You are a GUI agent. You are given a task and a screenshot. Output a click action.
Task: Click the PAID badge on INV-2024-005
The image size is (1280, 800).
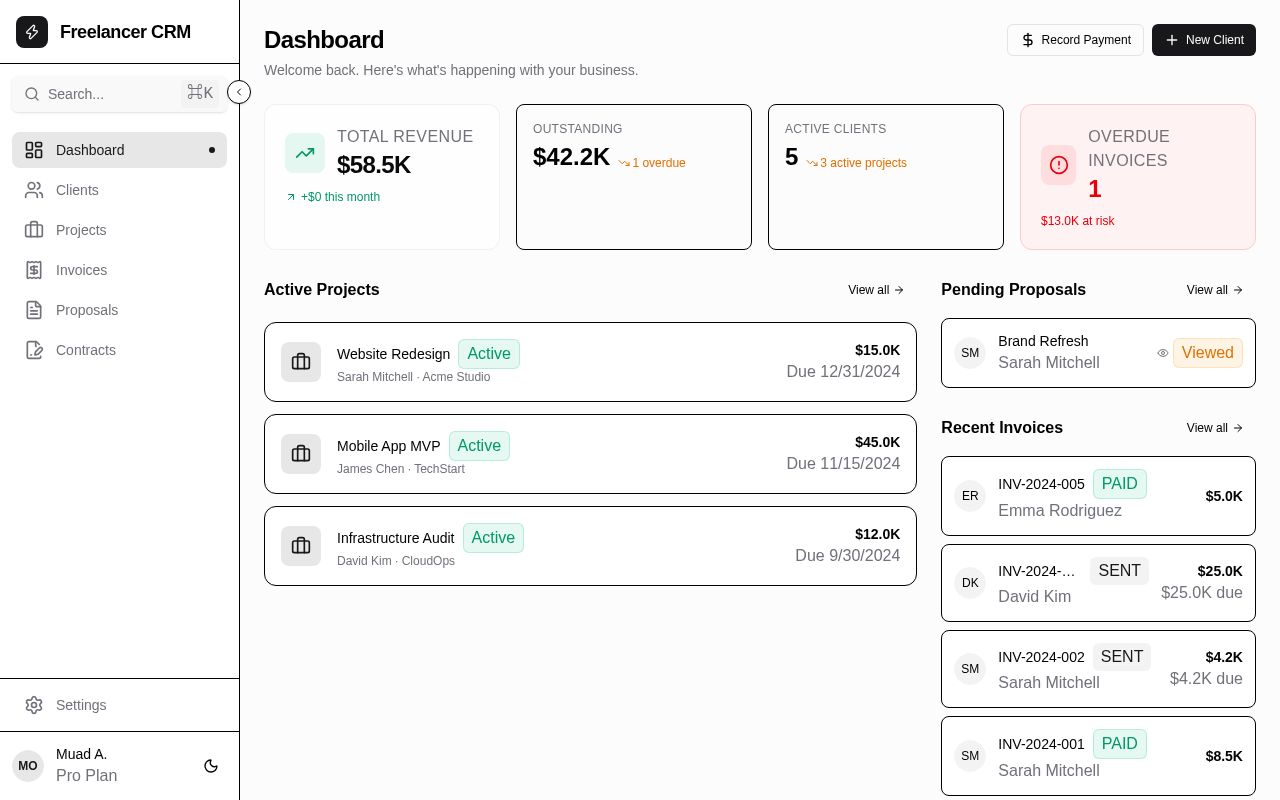pos(1120,484)
